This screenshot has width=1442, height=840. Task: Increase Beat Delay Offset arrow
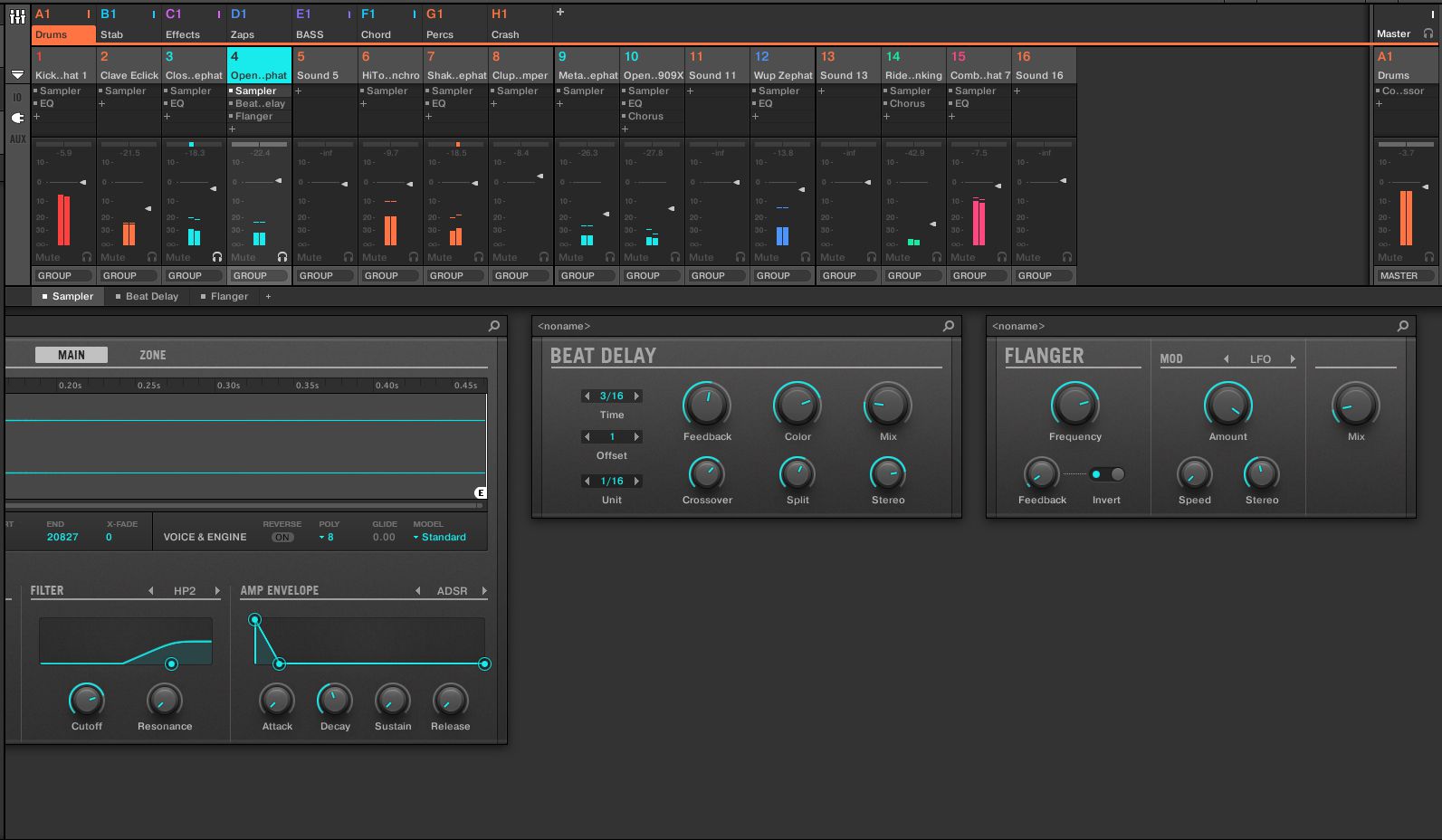click(637, 436)
